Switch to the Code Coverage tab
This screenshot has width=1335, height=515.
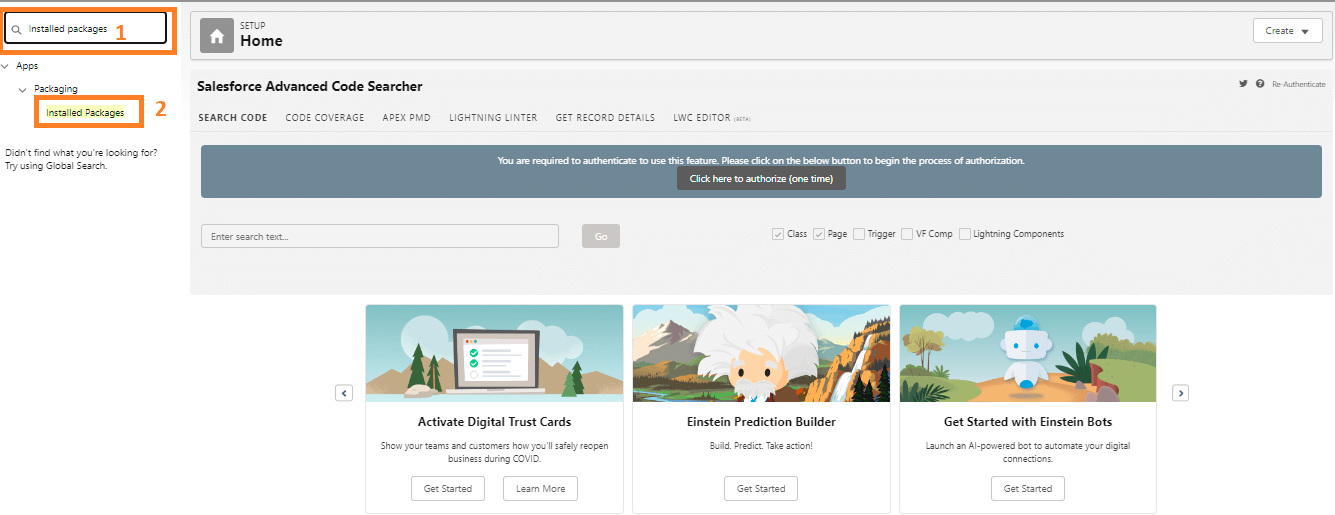point(325,118)
